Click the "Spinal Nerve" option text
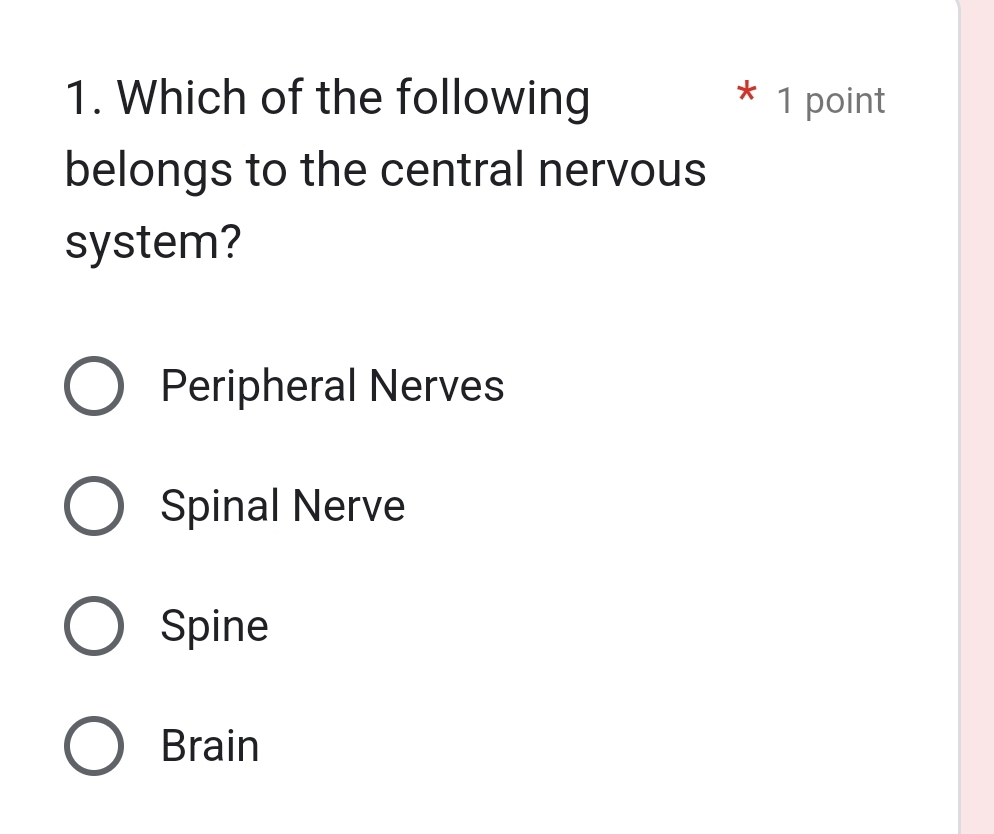Screen dimensions: 994x834 (x=283, y=506)
